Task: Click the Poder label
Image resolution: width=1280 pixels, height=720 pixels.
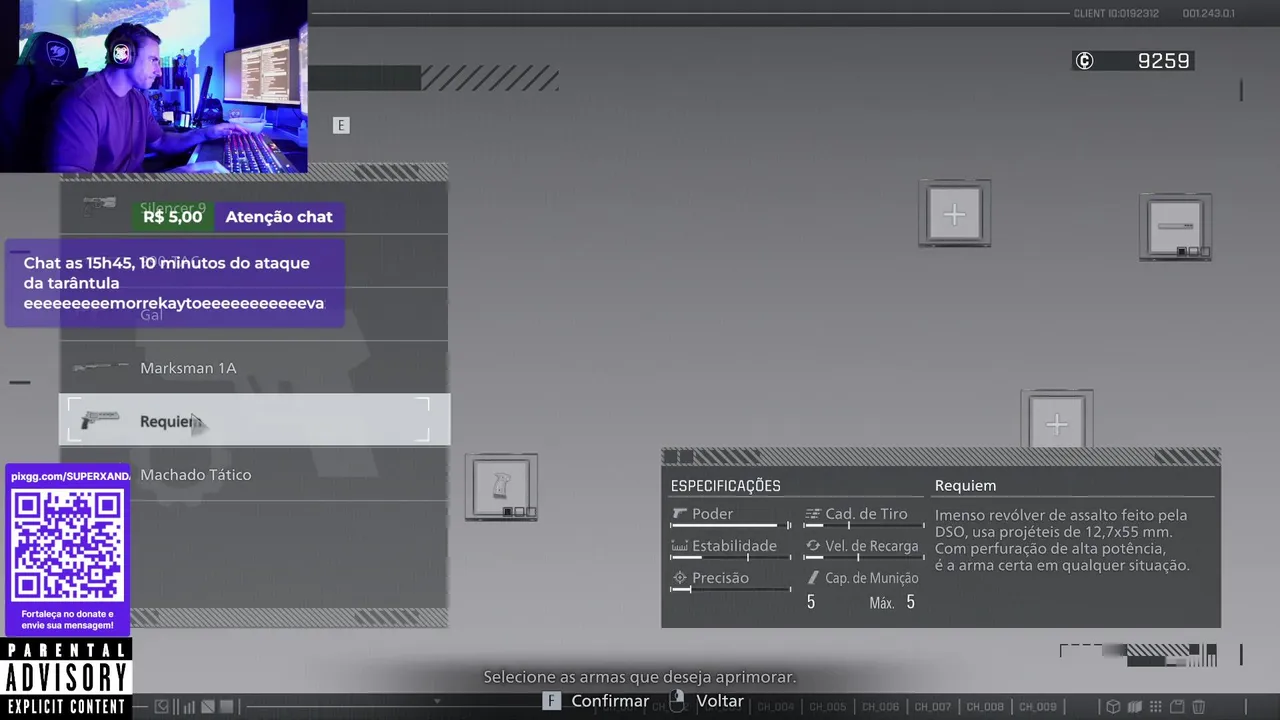Action: coord(713,514)
